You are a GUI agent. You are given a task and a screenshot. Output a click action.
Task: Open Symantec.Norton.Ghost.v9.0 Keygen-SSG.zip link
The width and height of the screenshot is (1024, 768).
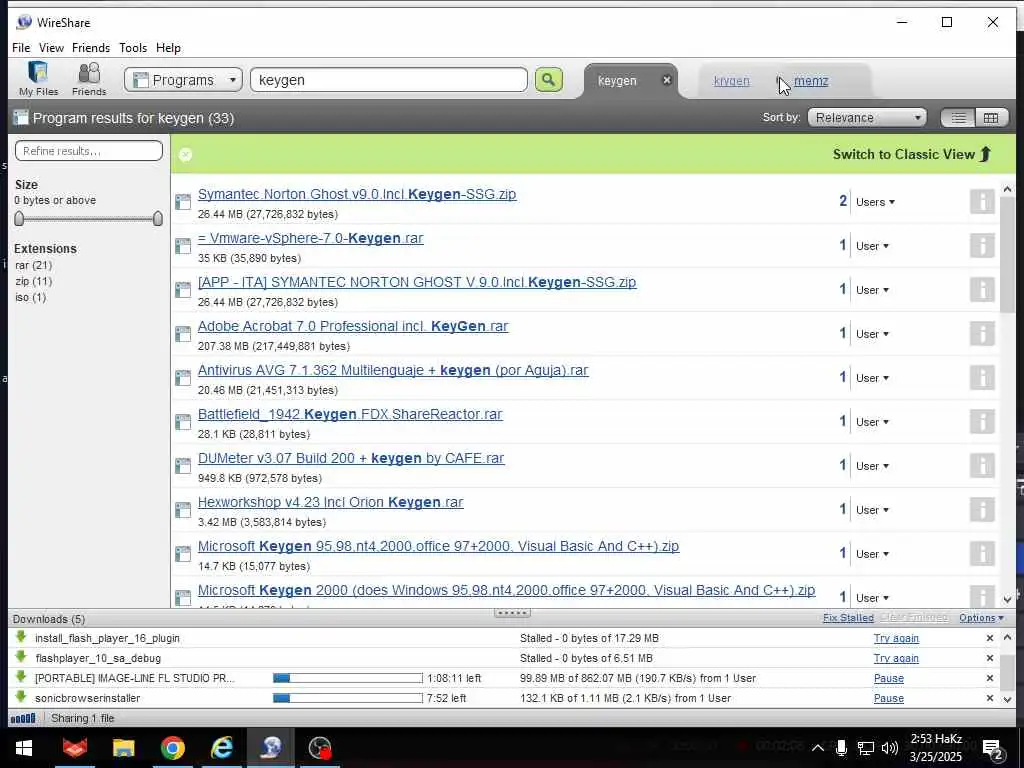click(x=357, y=194)
